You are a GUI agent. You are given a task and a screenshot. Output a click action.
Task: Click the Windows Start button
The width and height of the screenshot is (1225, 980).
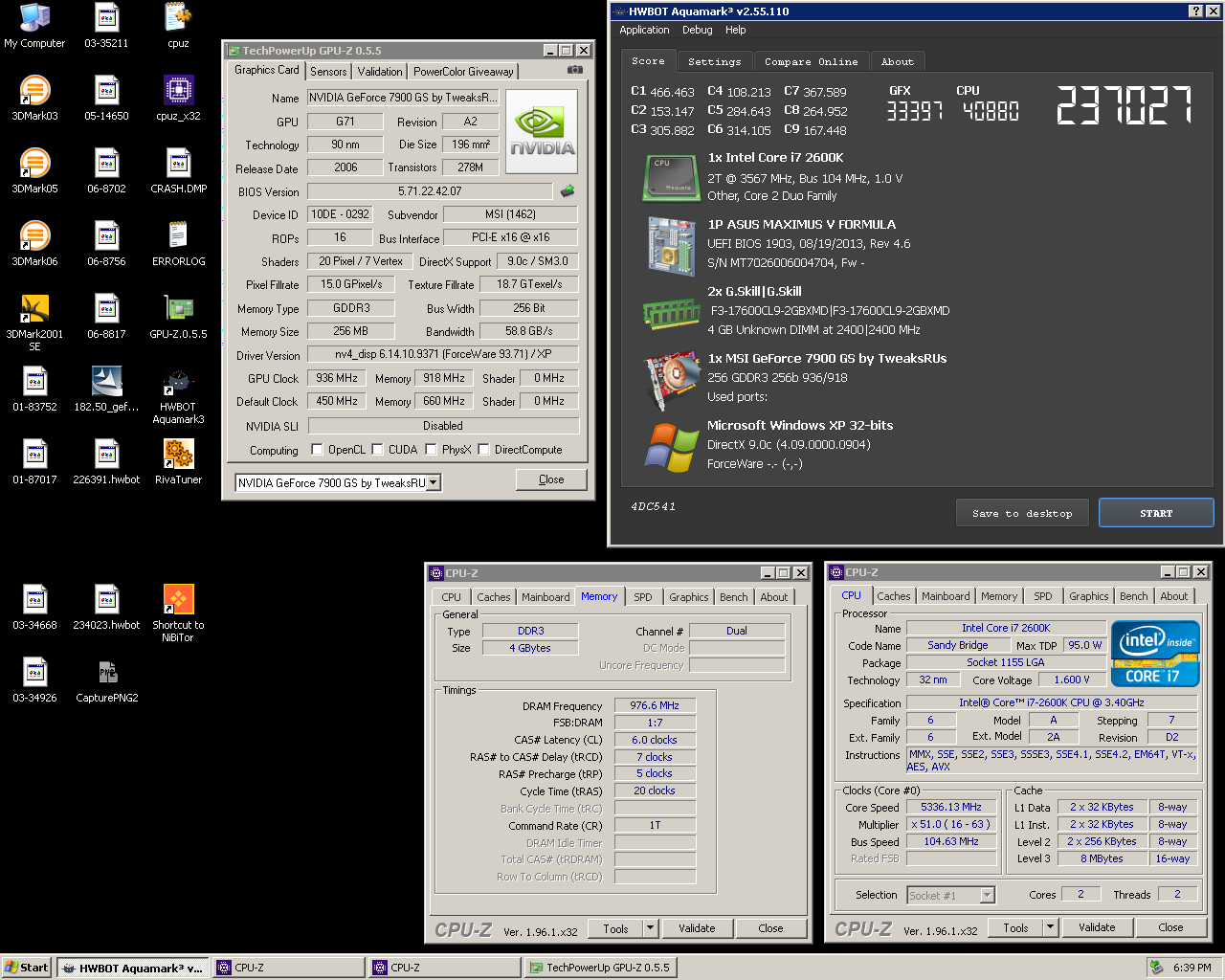pos(26,968)
